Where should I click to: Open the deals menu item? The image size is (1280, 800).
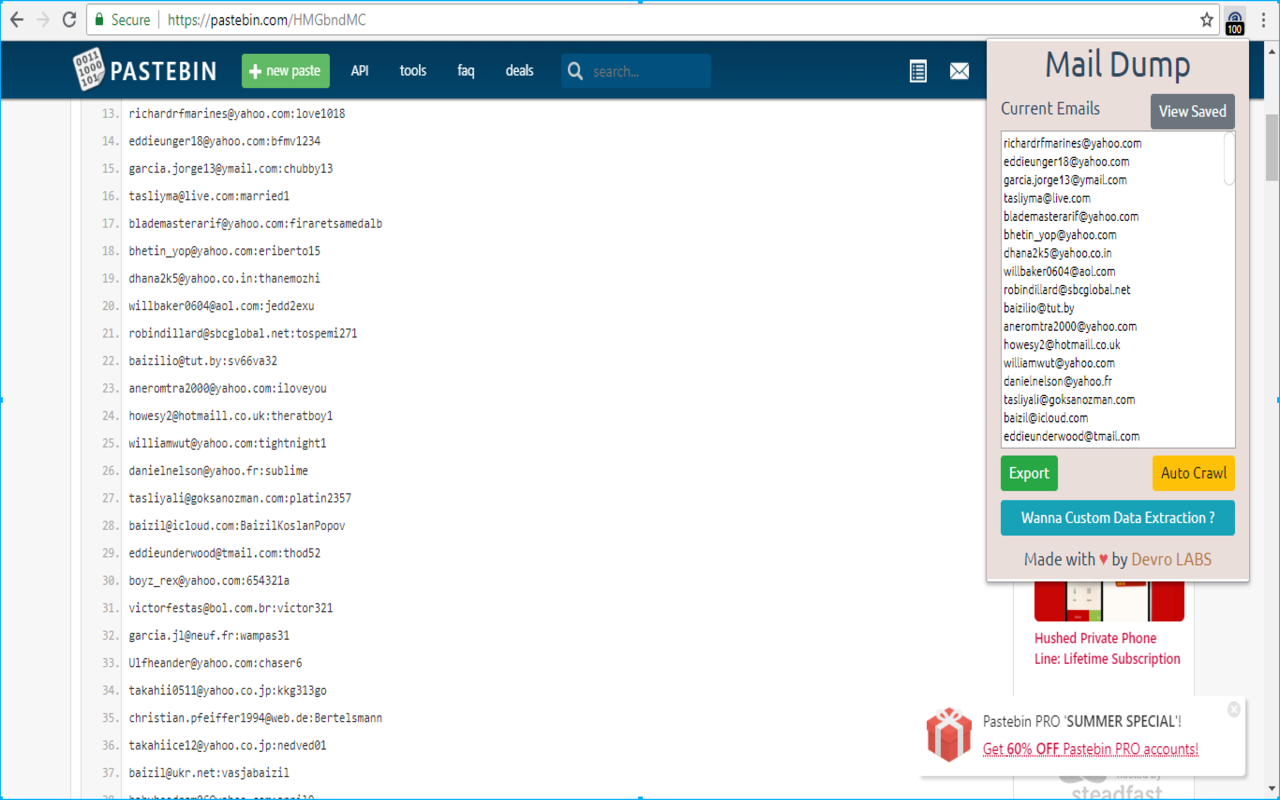click(519, 71)
